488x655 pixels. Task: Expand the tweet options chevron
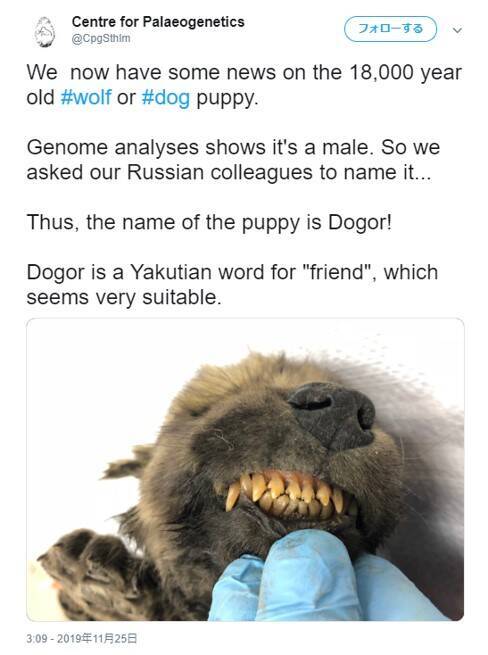(458, 30)
